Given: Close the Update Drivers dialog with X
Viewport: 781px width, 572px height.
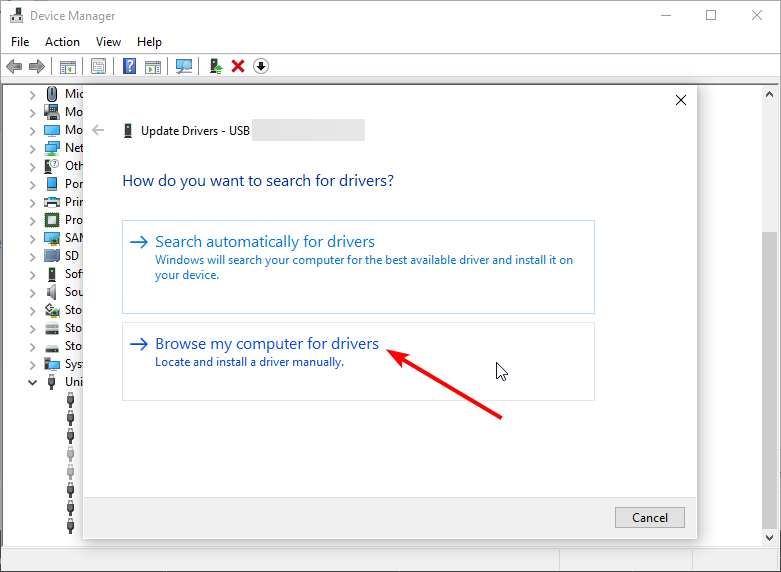Looking at the screenshot, I should [x=681, y=100].
